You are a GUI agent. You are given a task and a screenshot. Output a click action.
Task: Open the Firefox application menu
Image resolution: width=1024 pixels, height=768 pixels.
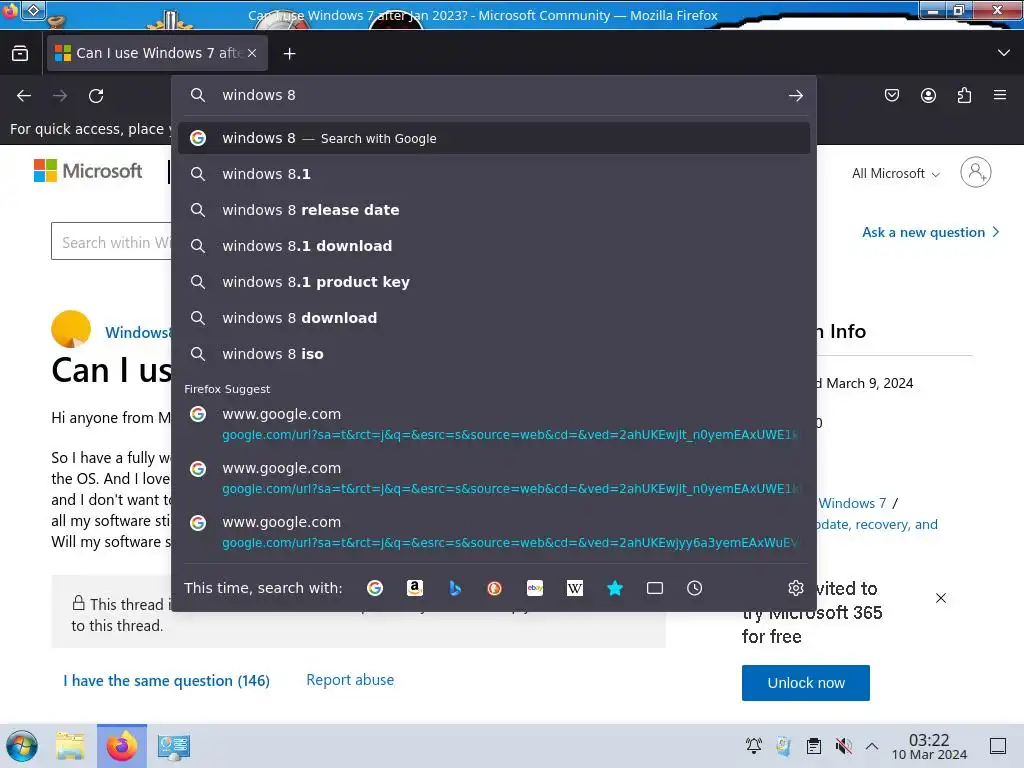(1000, 95)
